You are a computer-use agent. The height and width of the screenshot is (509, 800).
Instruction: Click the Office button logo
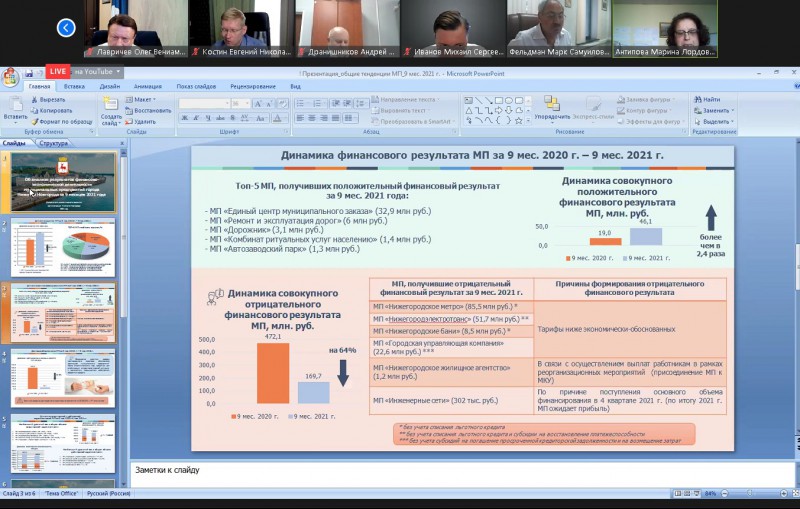(x=10, y=77)
